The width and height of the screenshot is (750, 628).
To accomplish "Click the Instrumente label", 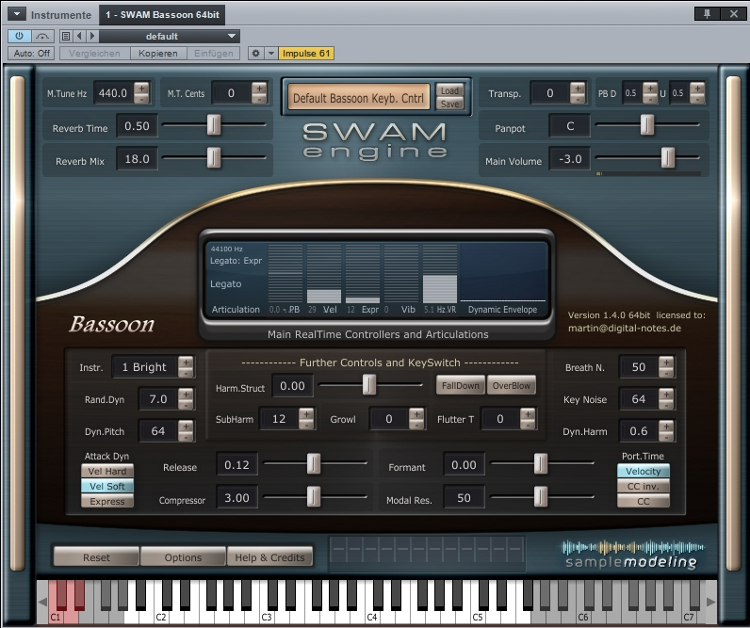I will click(61, 15).
